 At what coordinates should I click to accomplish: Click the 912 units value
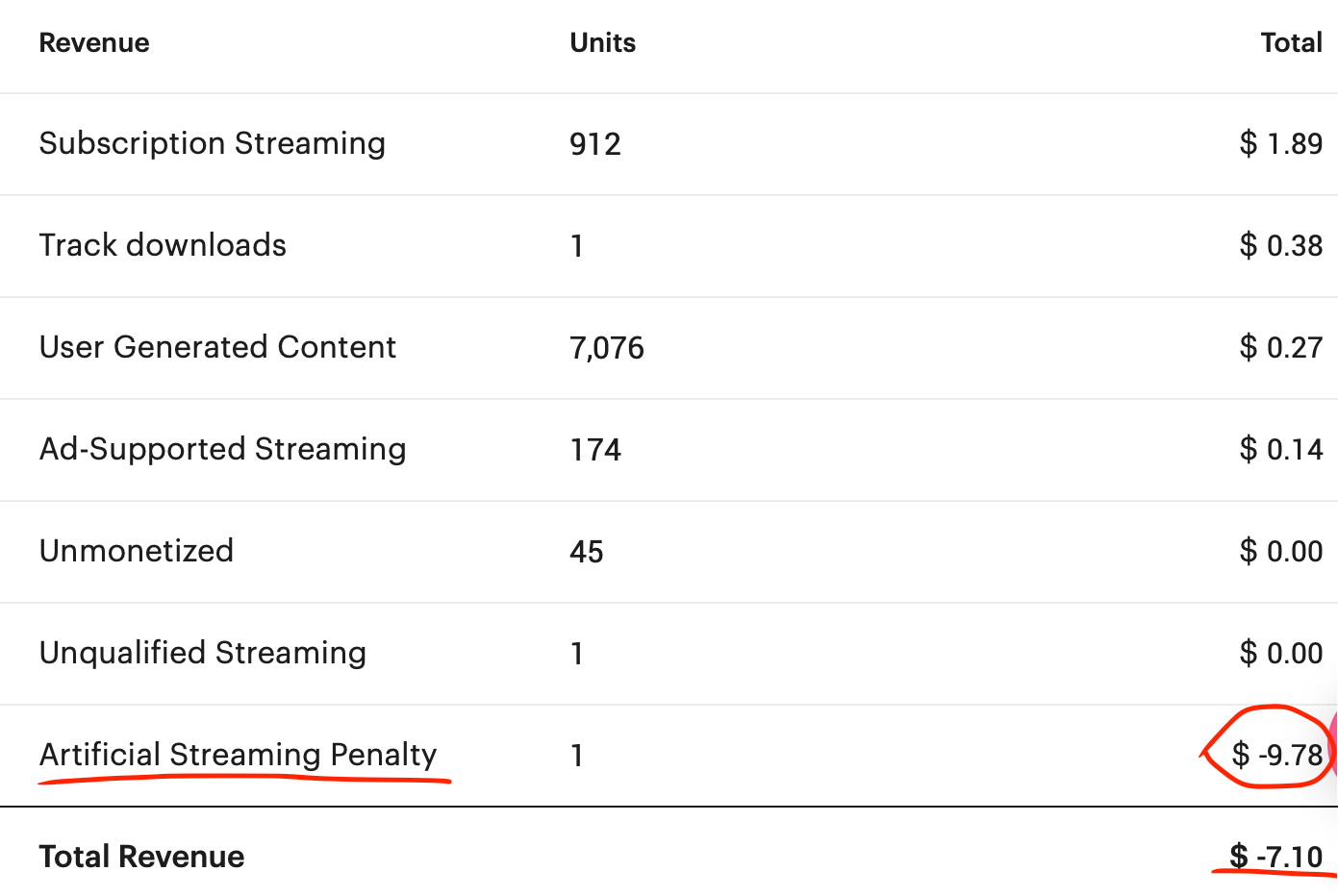coord(594,144)
